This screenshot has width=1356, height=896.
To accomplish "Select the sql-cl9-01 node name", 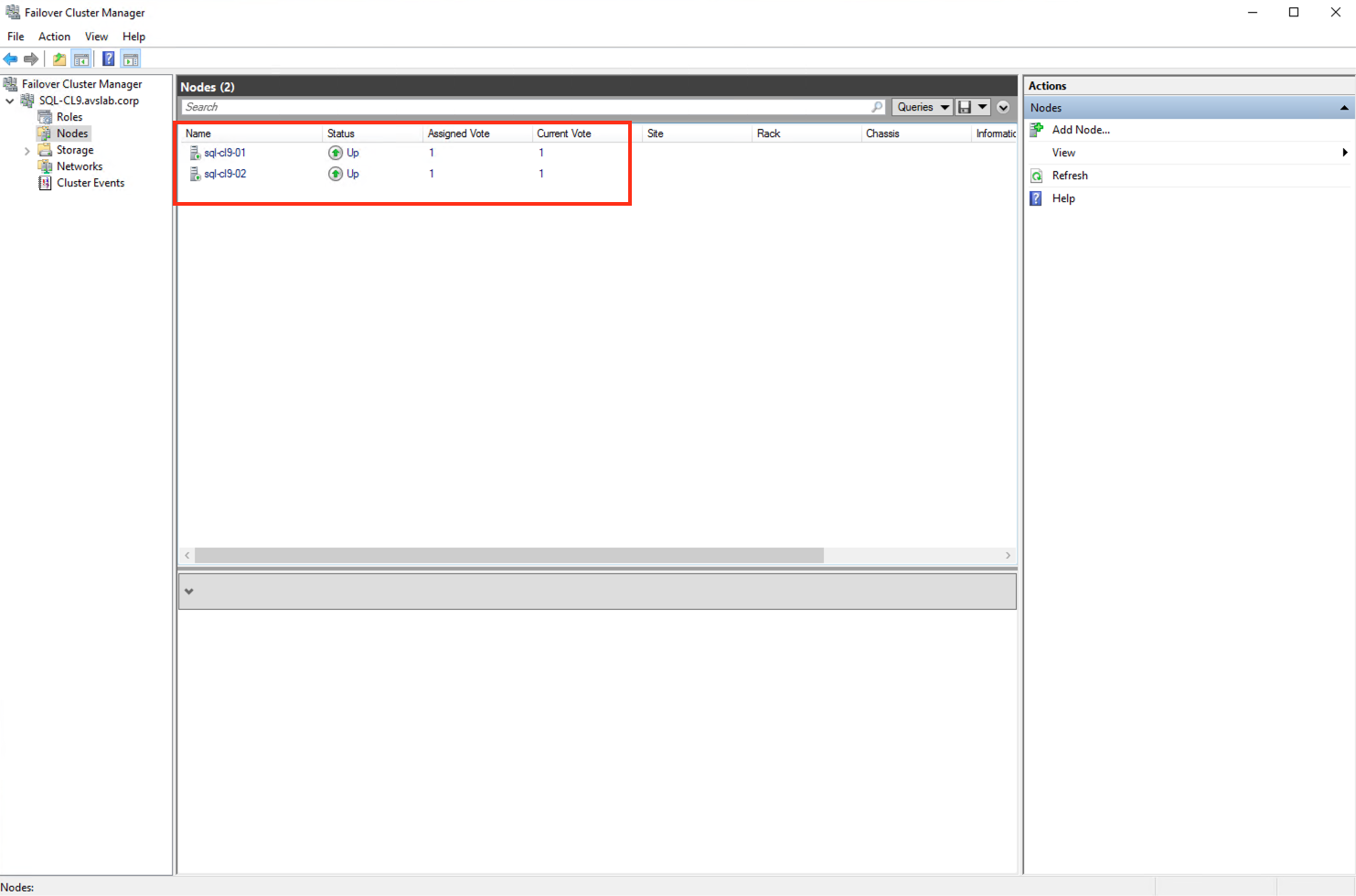I will 225,153.
